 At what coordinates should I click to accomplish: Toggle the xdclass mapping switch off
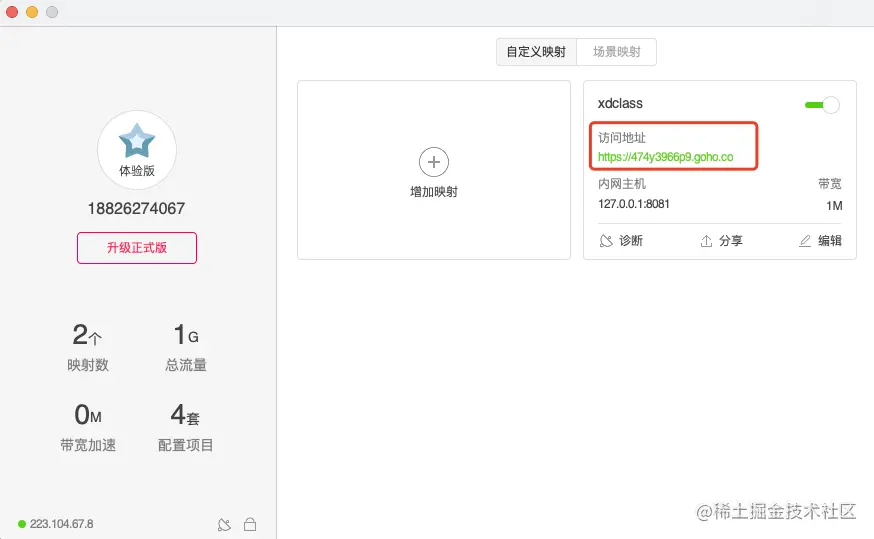point(822,104)
